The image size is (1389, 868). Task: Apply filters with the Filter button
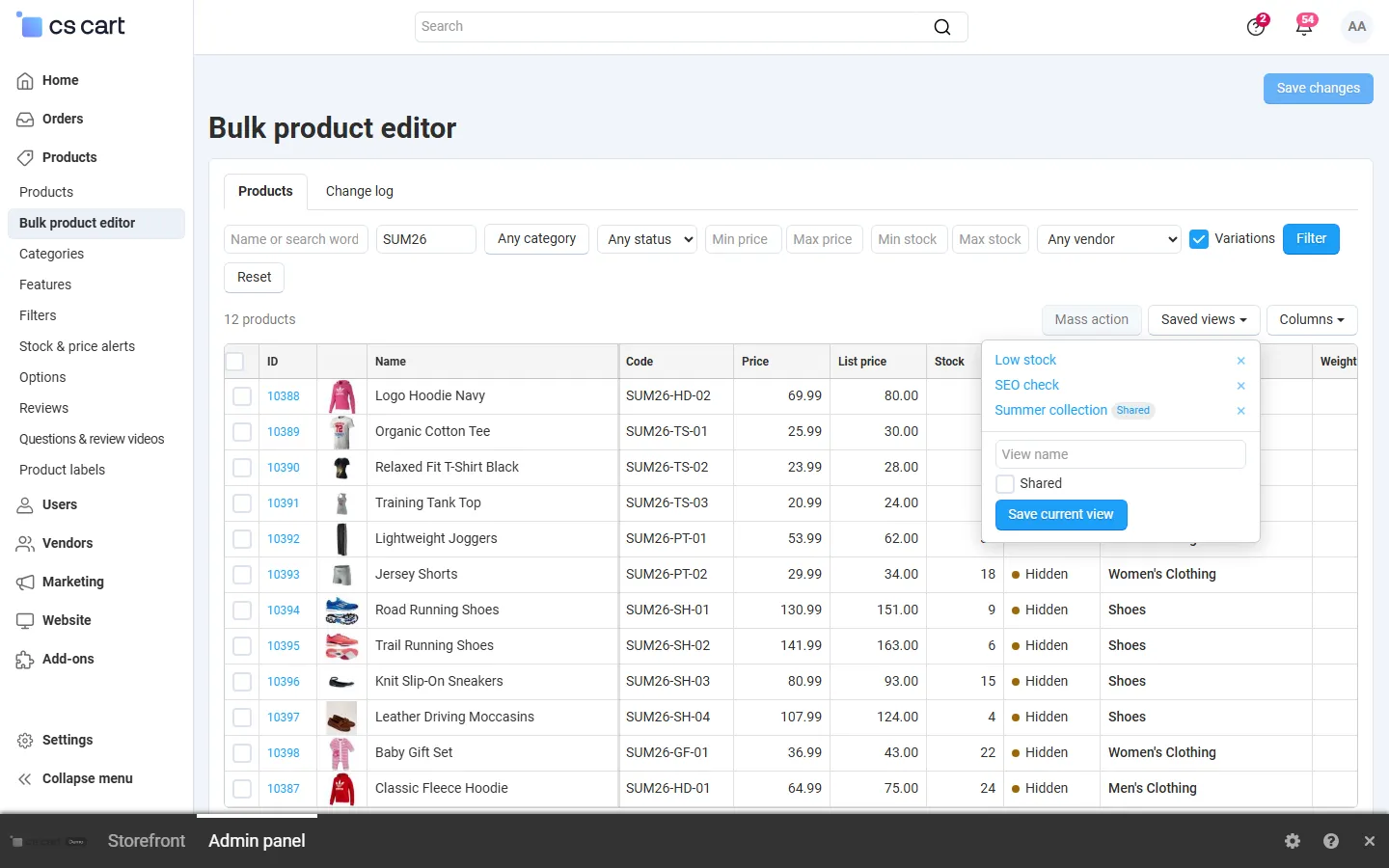[1311, 239]
